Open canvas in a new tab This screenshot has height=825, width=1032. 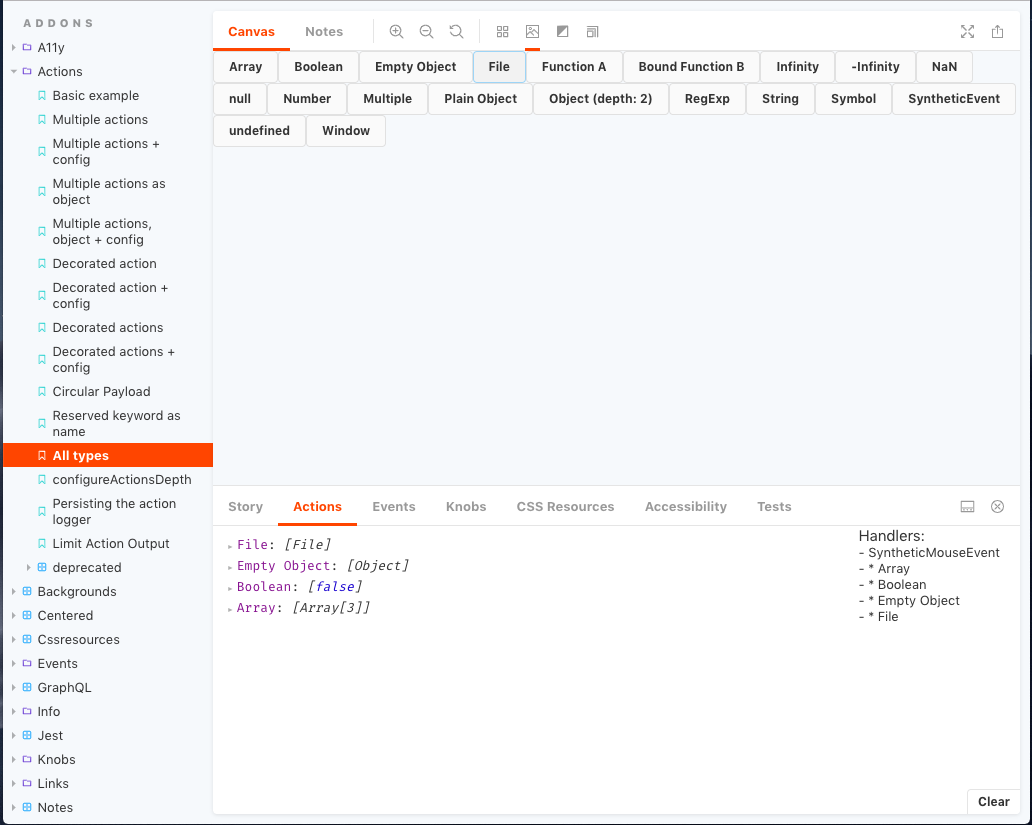997,31
